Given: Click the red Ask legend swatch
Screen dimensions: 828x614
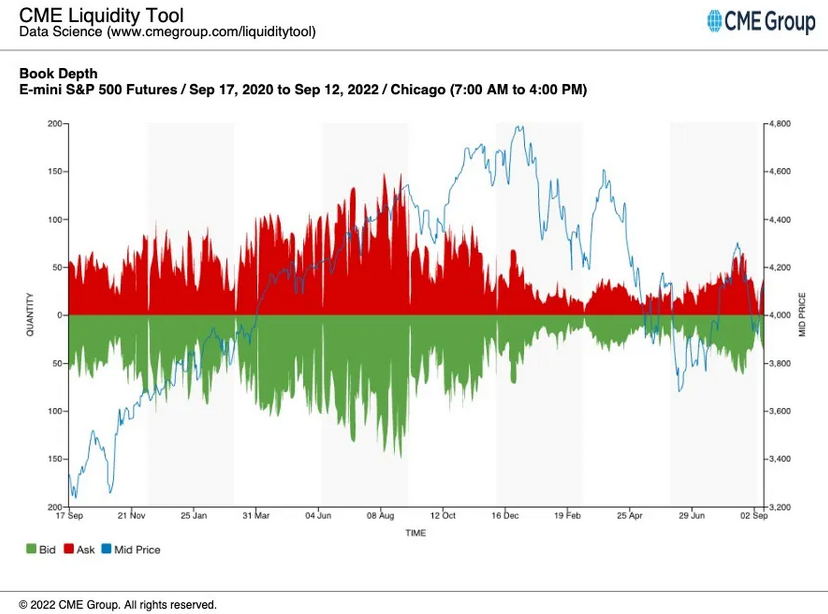Looking at the screenshot, I should (67, 549).
